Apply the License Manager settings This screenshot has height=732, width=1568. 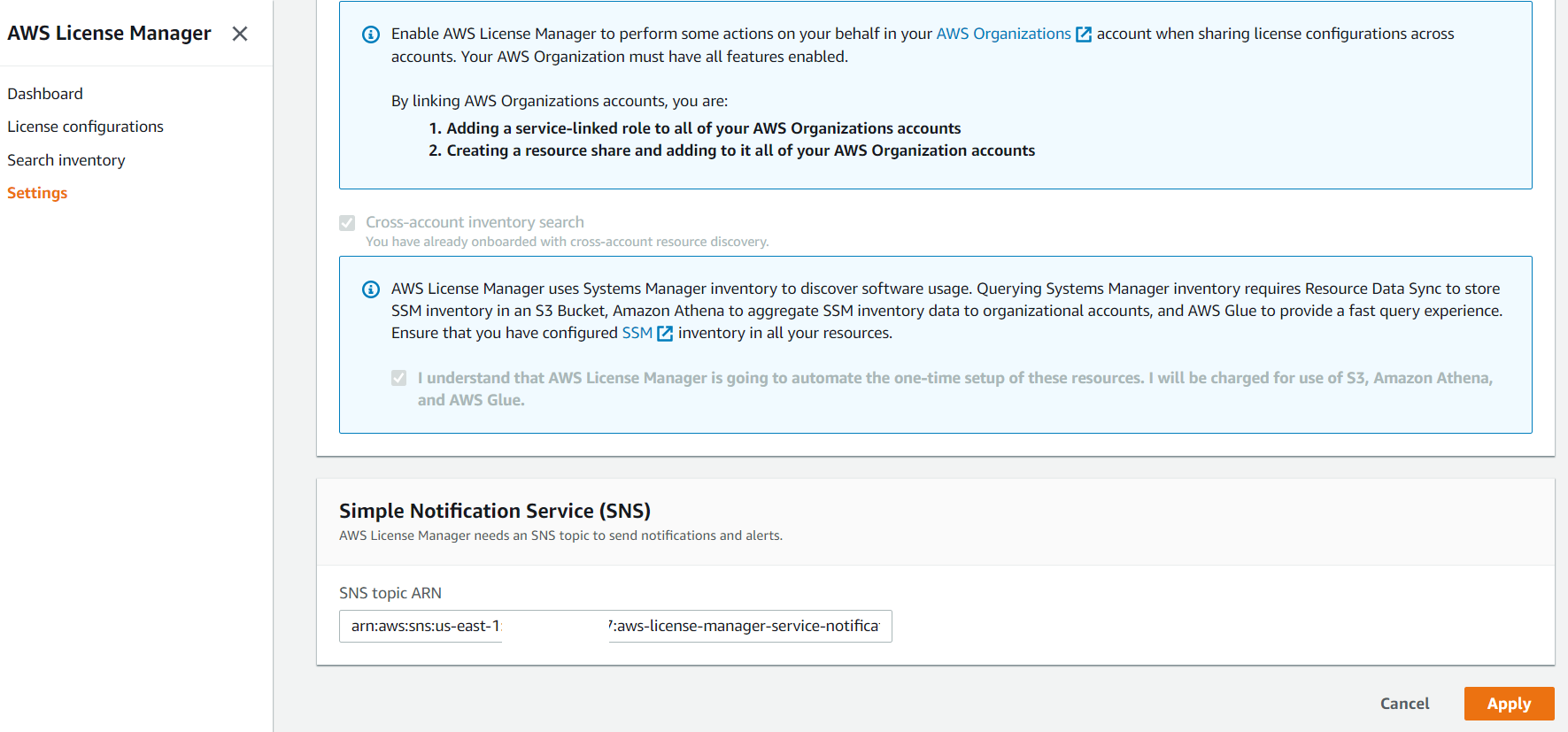click(1509, 704)
